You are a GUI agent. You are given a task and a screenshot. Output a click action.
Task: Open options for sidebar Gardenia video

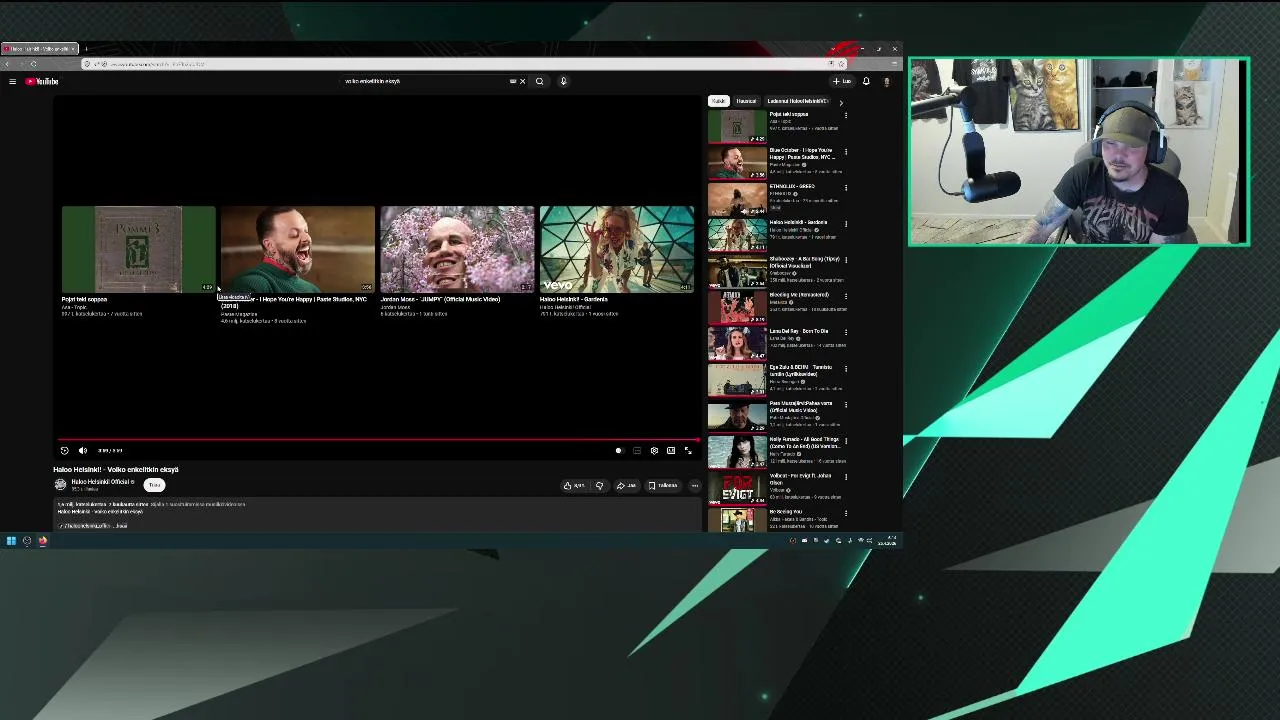[846, 224]
